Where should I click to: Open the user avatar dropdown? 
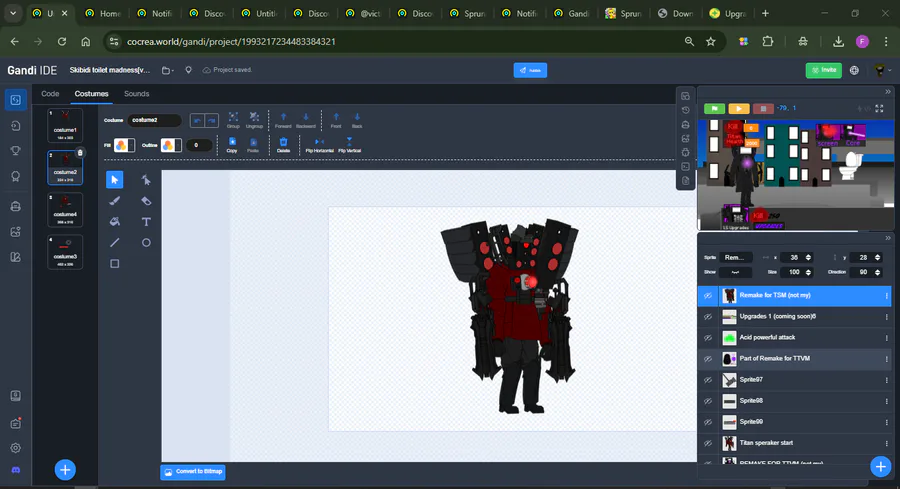point(882,70)
